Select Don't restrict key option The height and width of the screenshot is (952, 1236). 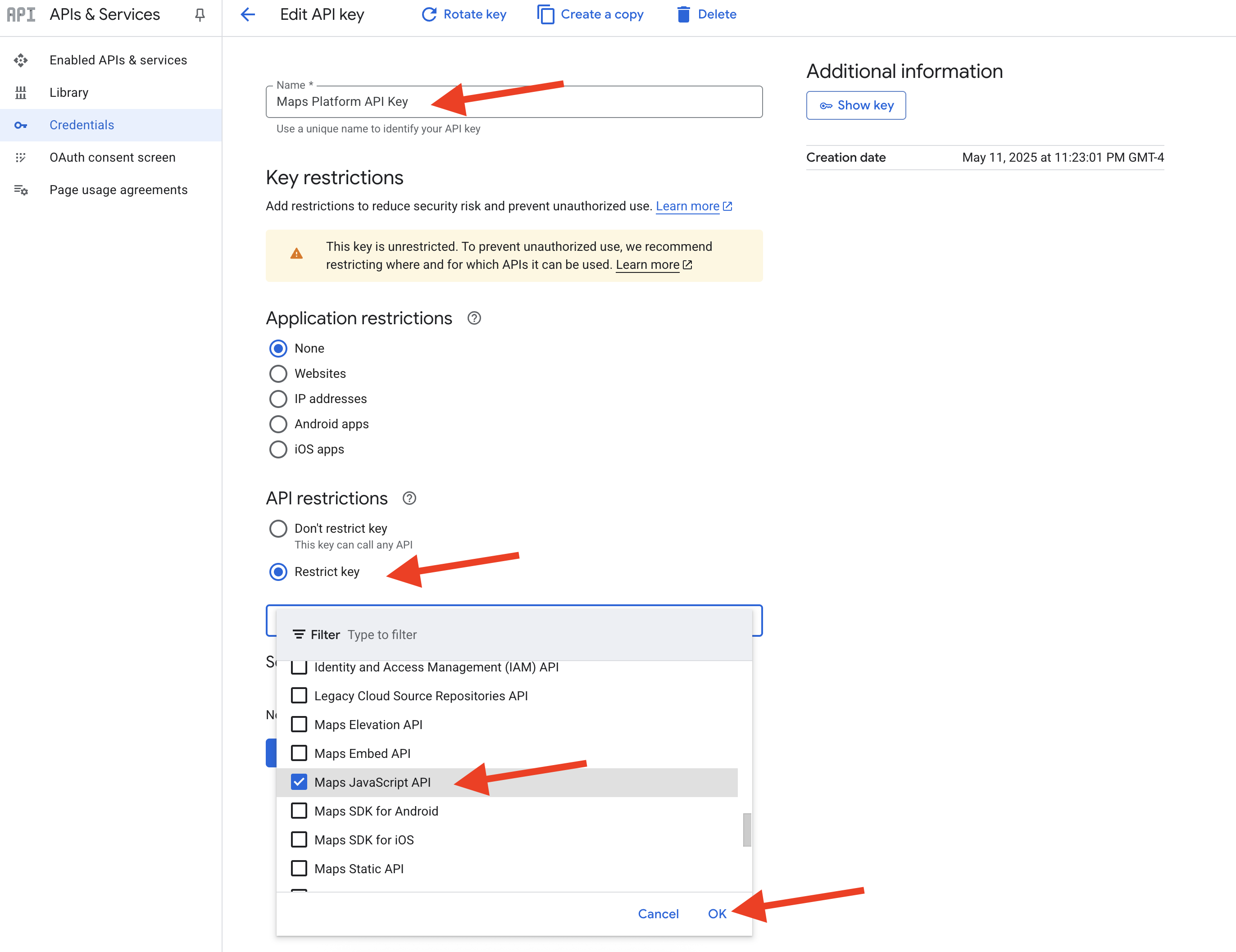tap(278, 528)
